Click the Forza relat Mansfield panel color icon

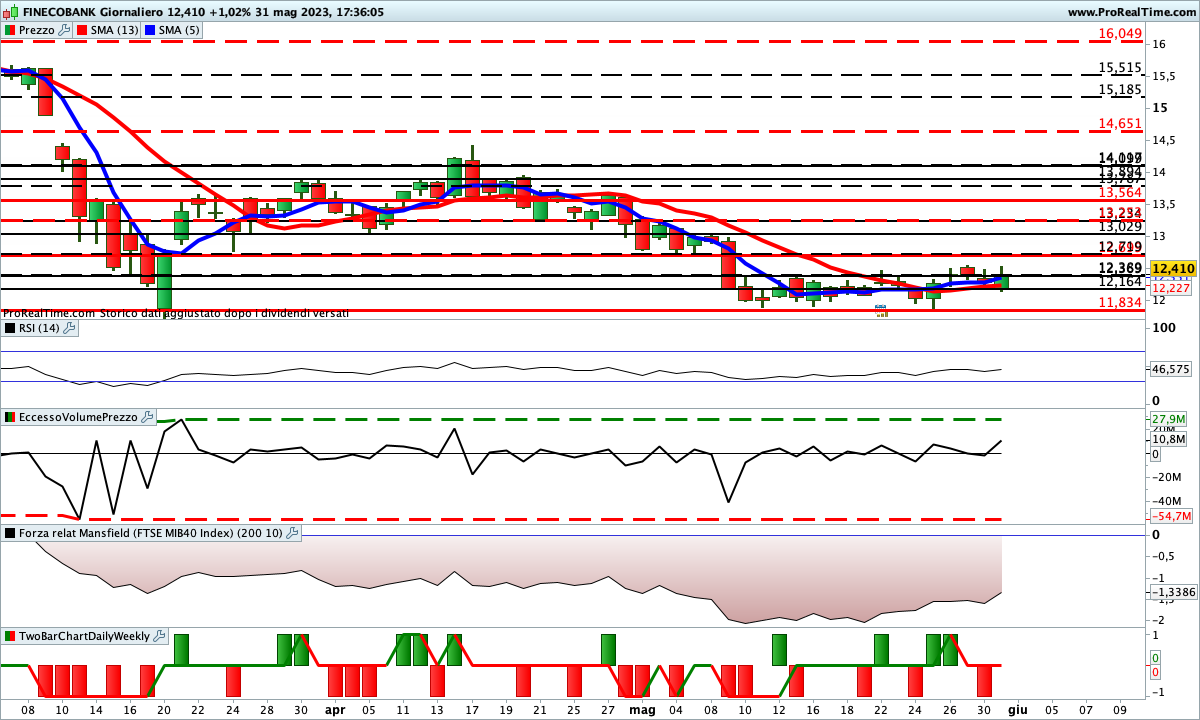9,533
